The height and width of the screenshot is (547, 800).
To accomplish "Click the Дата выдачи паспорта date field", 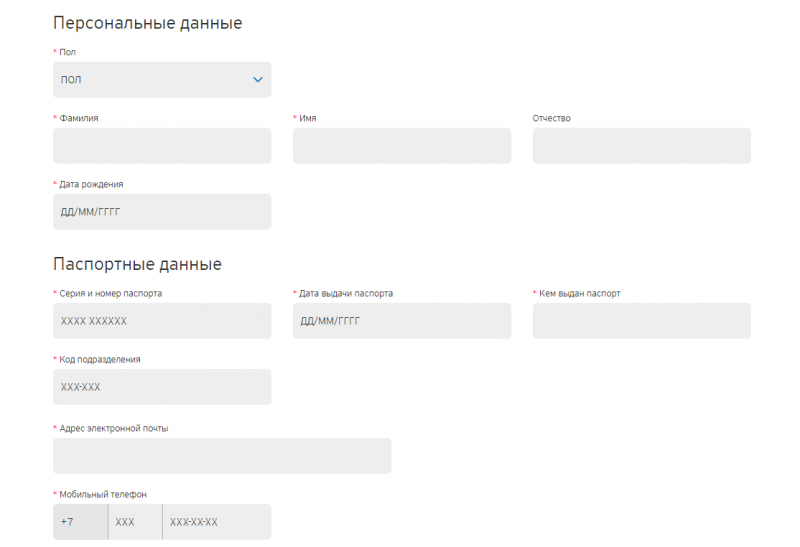I will point(401,321).
